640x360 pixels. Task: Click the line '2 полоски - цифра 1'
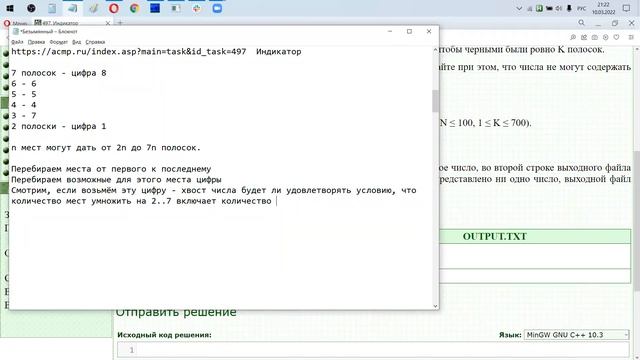[x=58, y=127]
